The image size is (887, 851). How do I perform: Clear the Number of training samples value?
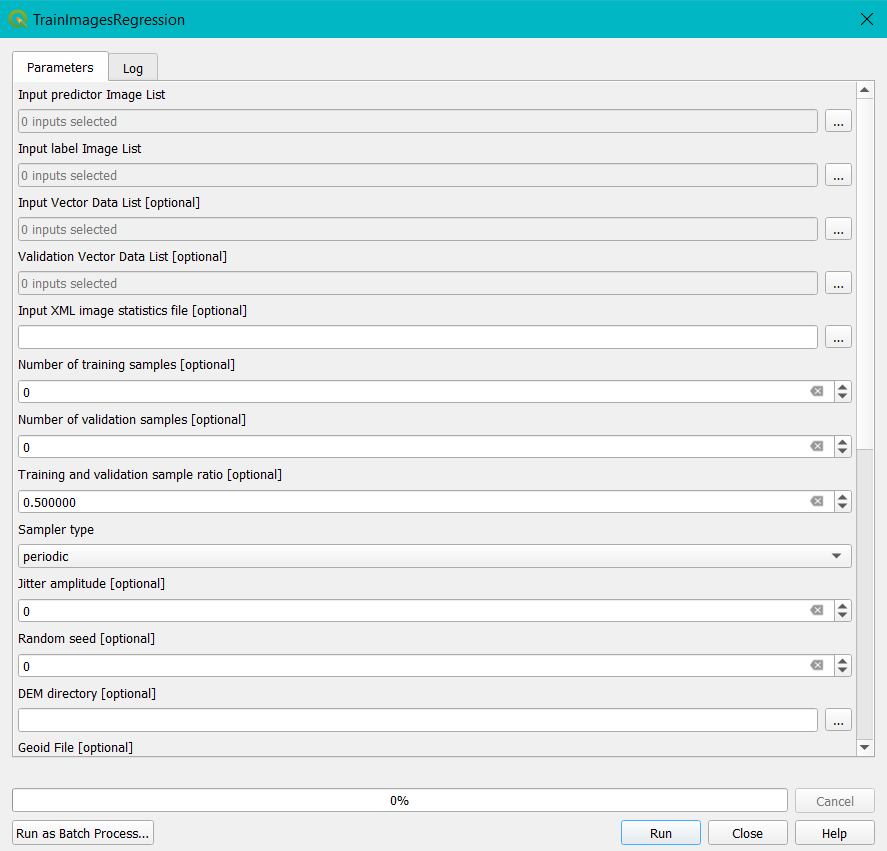pos(816,392)
